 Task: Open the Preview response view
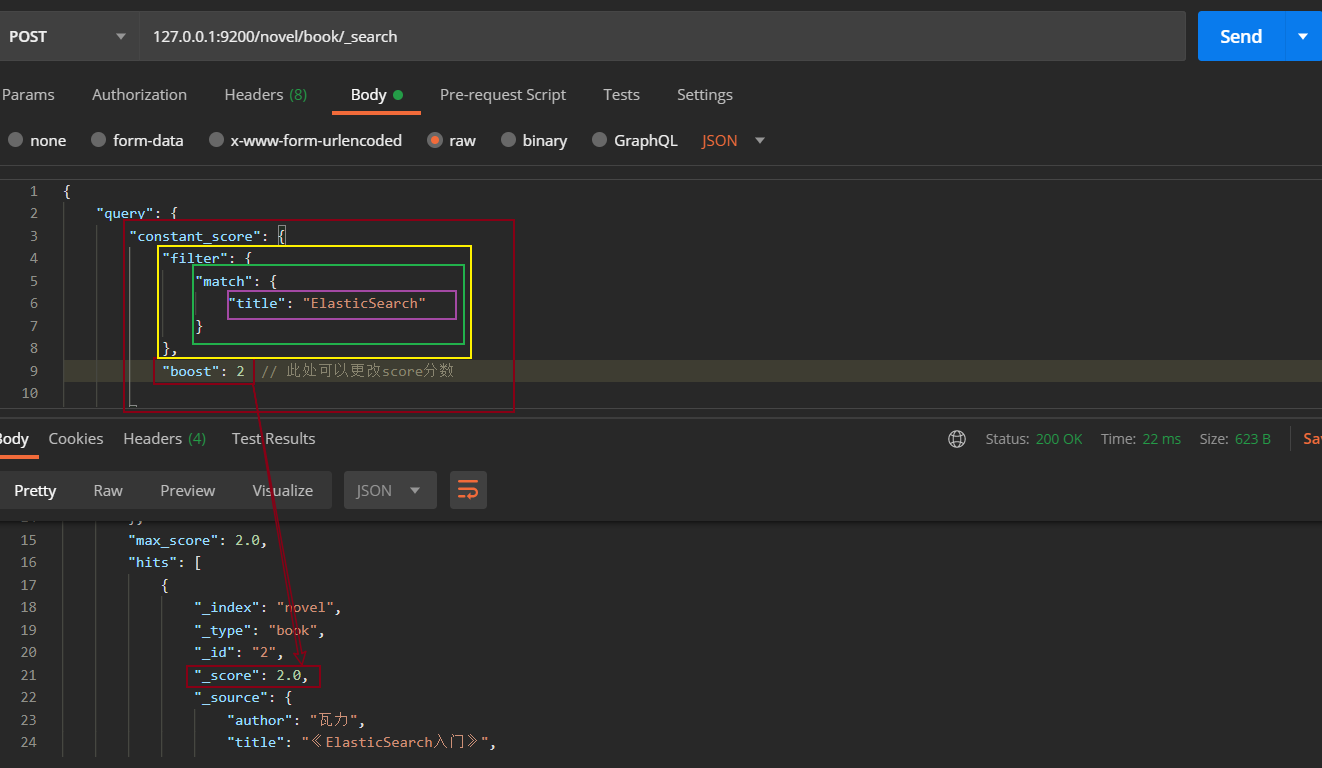point(188,490)
